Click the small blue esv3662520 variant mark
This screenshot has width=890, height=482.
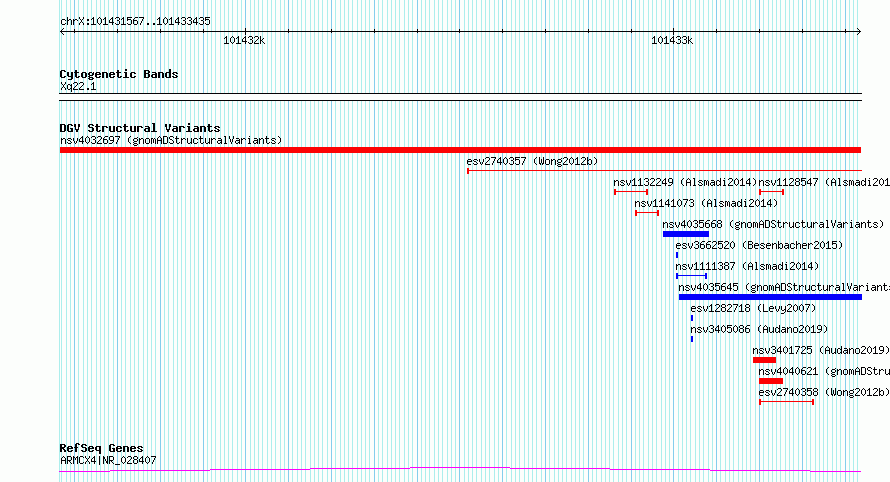[677, 255]
